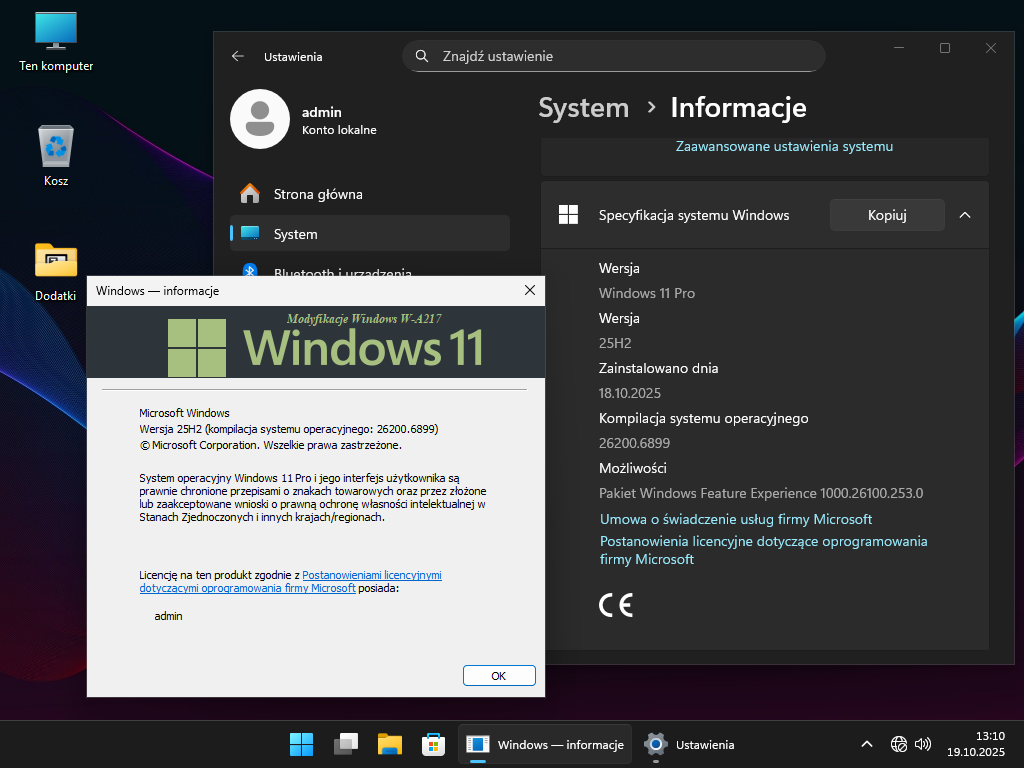The image size is (1024, 768).
Task: Open Microsoft Store from the taskbar
Action: (x=432, y=744)
